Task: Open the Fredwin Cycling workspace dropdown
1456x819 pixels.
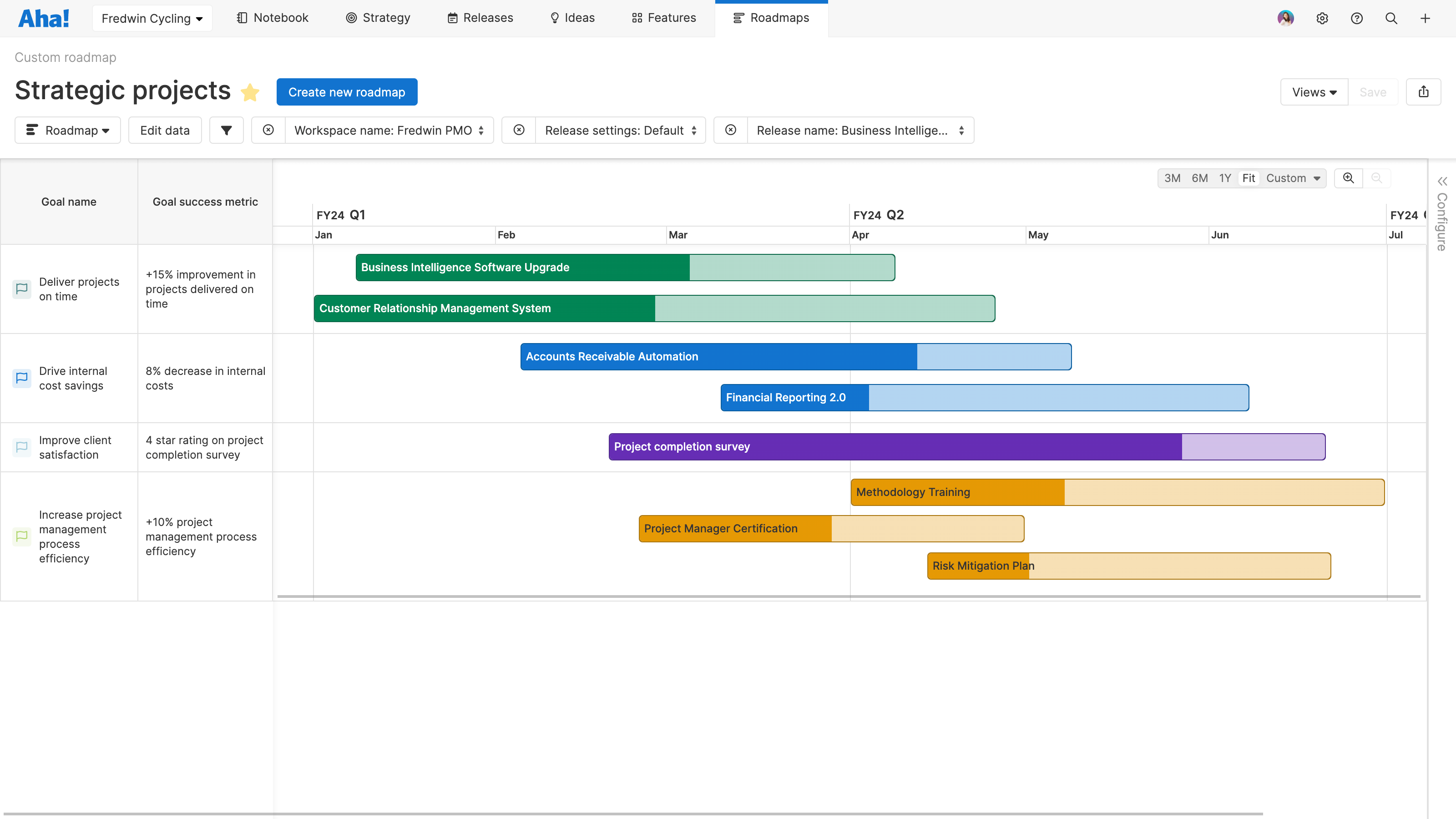Action: click(152, 18)
